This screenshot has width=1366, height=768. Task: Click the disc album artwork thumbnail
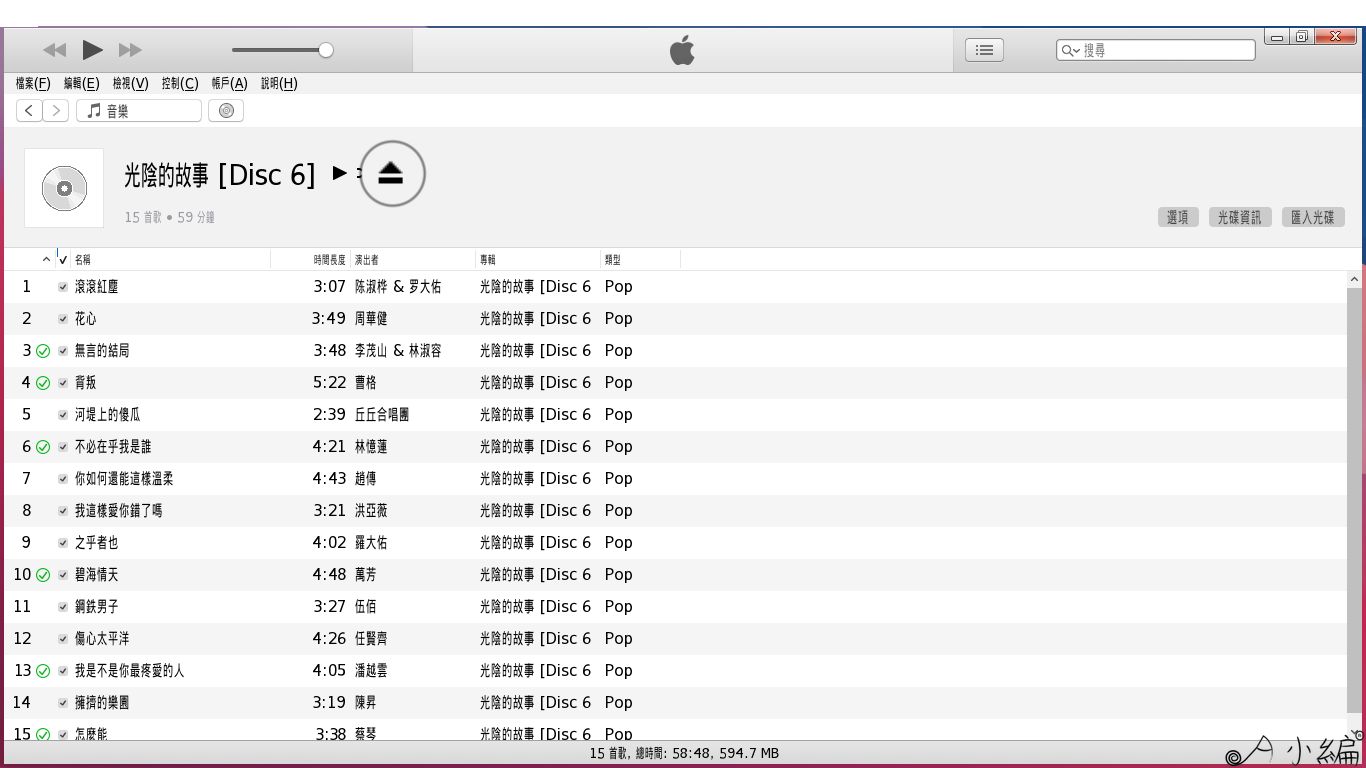click(x=64, y=188)
